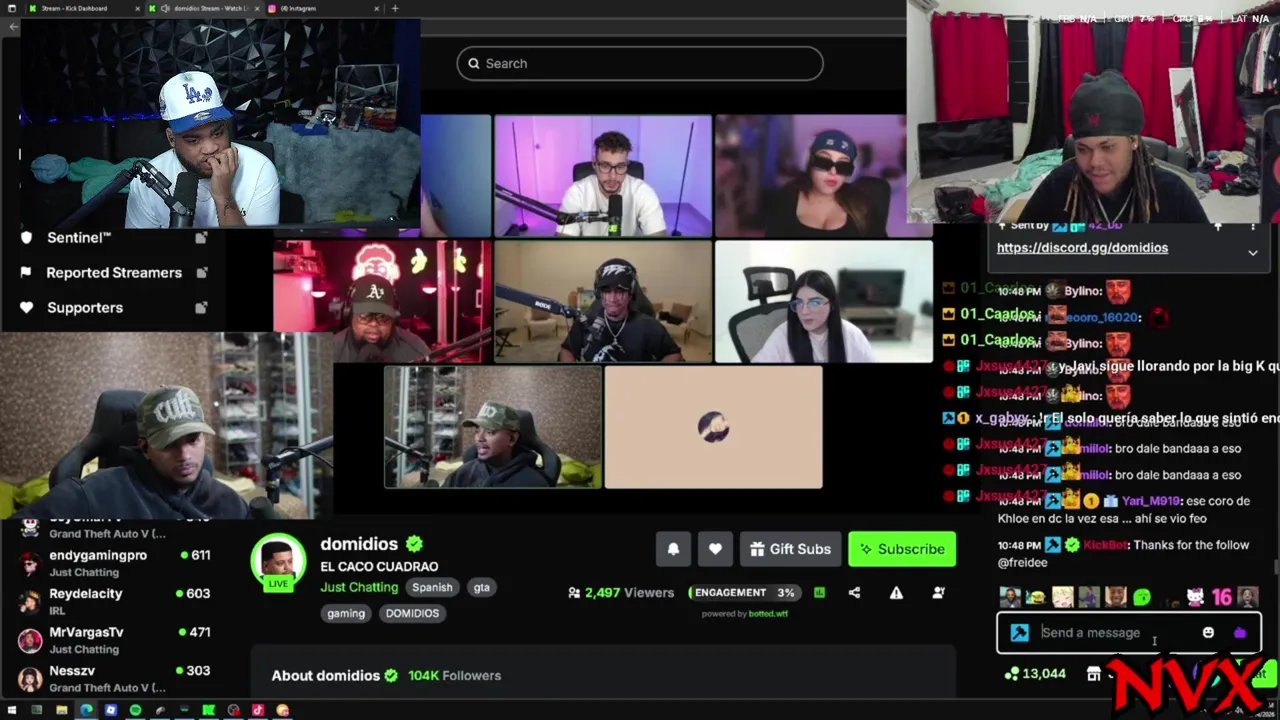Screen dimensions: 1280x720
Task: Click the Yari_M919 username in chat
Action: point(1151,501)
